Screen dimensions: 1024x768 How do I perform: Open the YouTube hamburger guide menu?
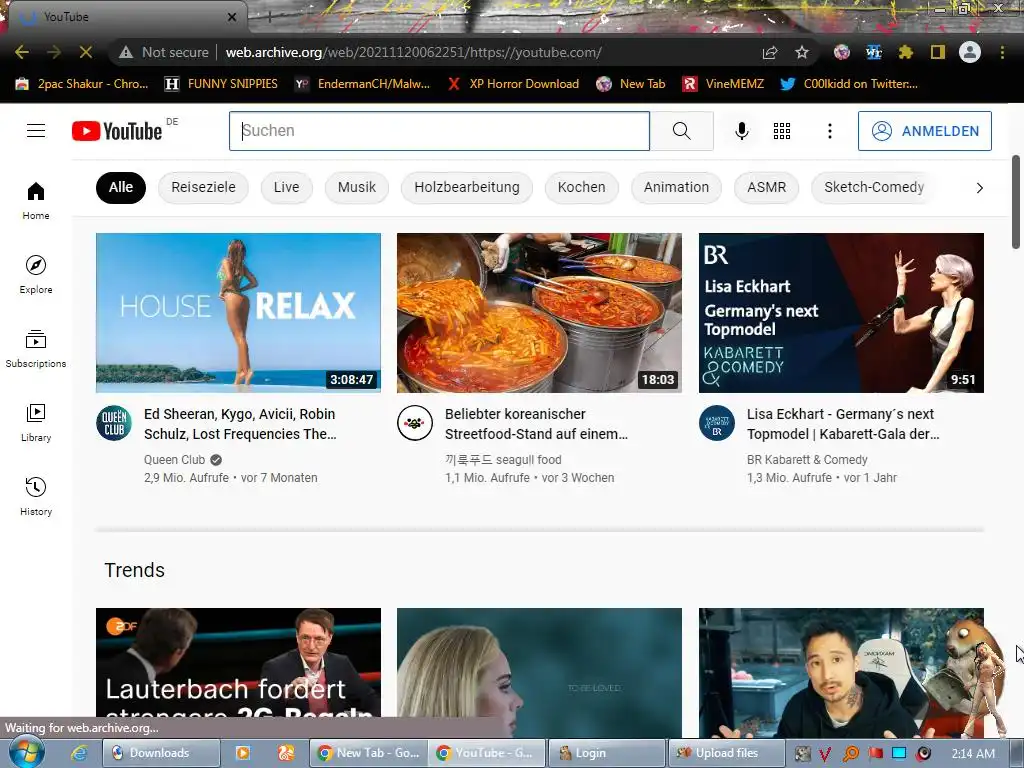click(x=36, y=131)
